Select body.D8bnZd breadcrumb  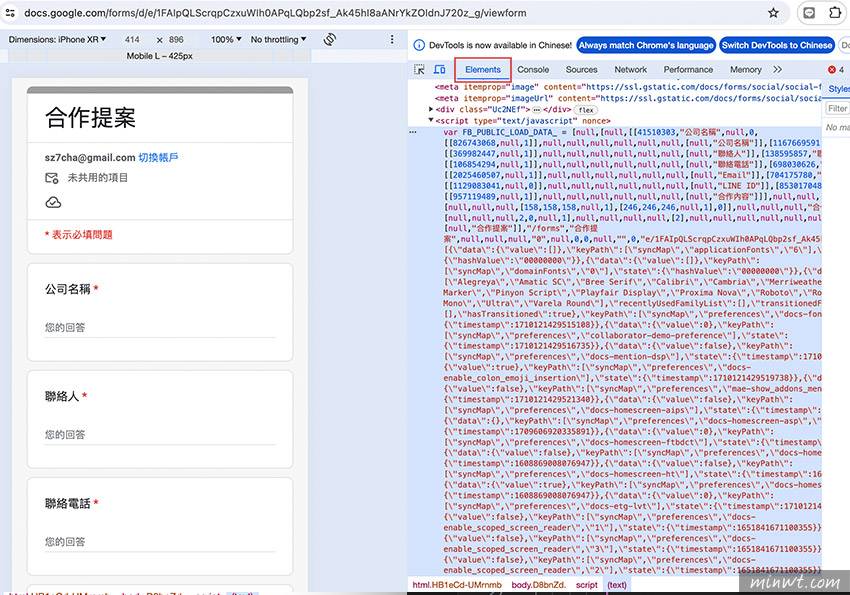538,585
